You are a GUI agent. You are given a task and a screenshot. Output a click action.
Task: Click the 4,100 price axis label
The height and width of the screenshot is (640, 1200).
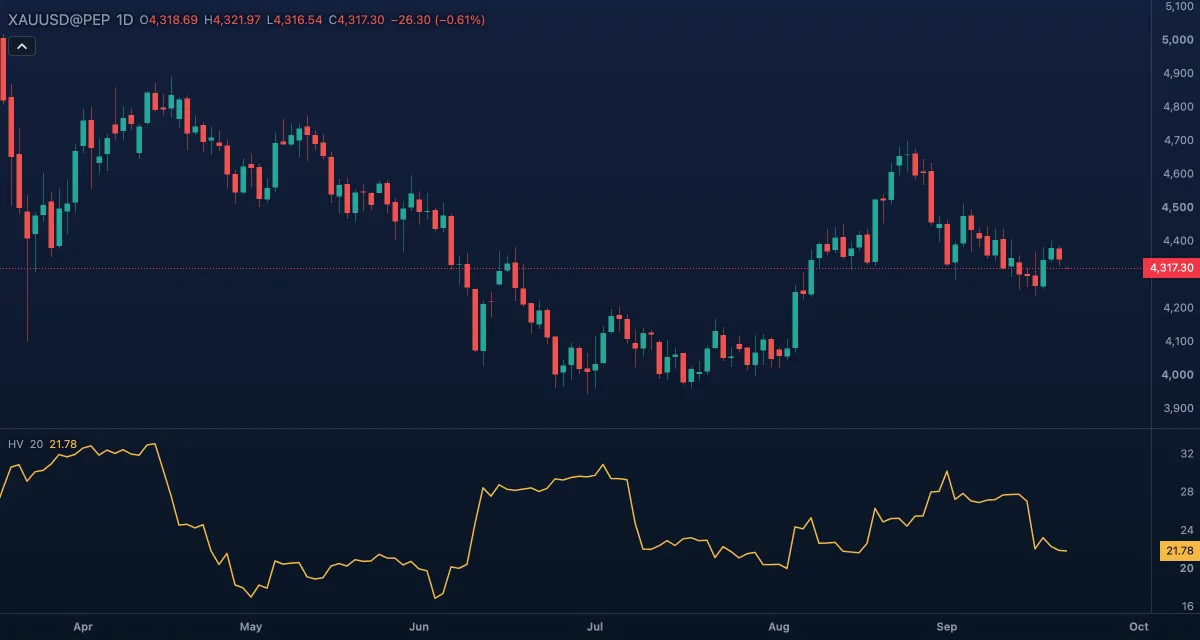point(1176,341)
